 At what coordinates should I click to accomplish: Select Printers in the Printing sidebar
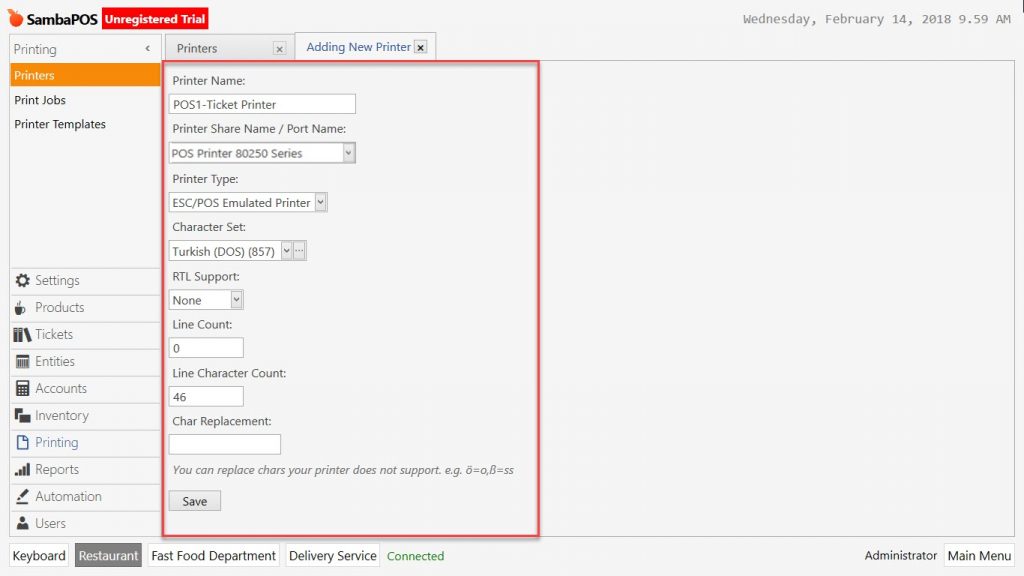85,75
